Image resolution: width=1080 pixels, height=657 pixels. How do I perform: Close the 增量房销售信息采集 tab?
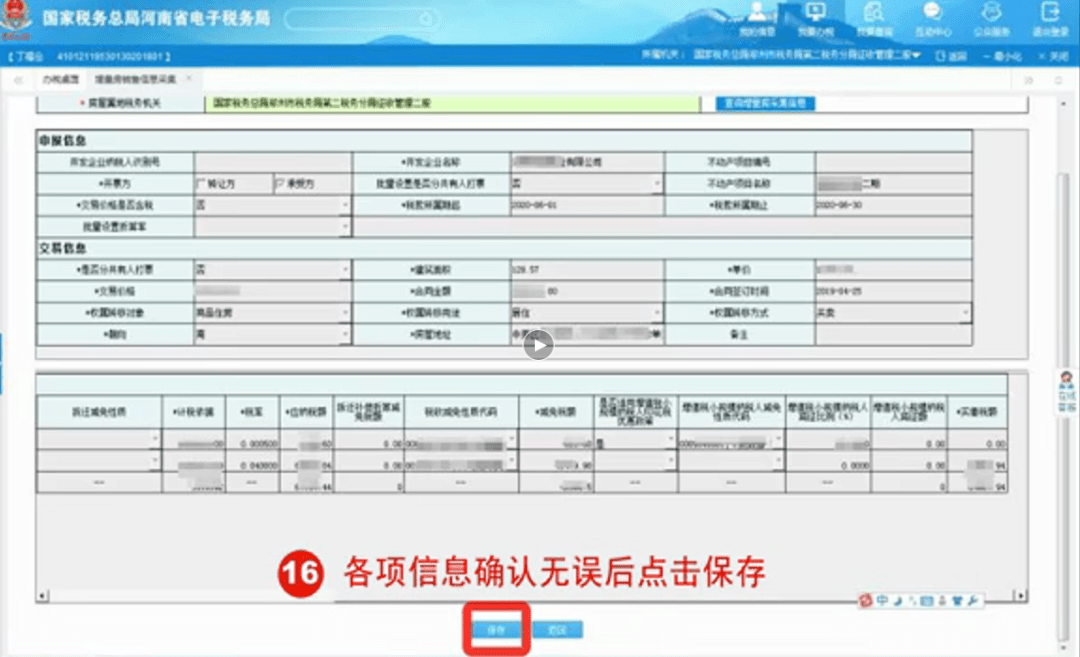click(189, 79)
